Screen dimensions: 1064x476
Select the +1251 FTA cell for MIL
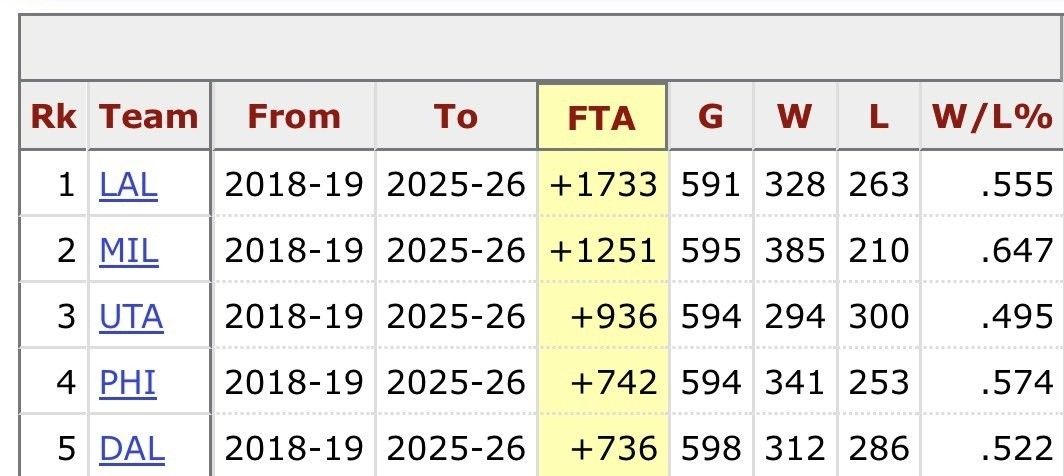(x=603, y=251)
